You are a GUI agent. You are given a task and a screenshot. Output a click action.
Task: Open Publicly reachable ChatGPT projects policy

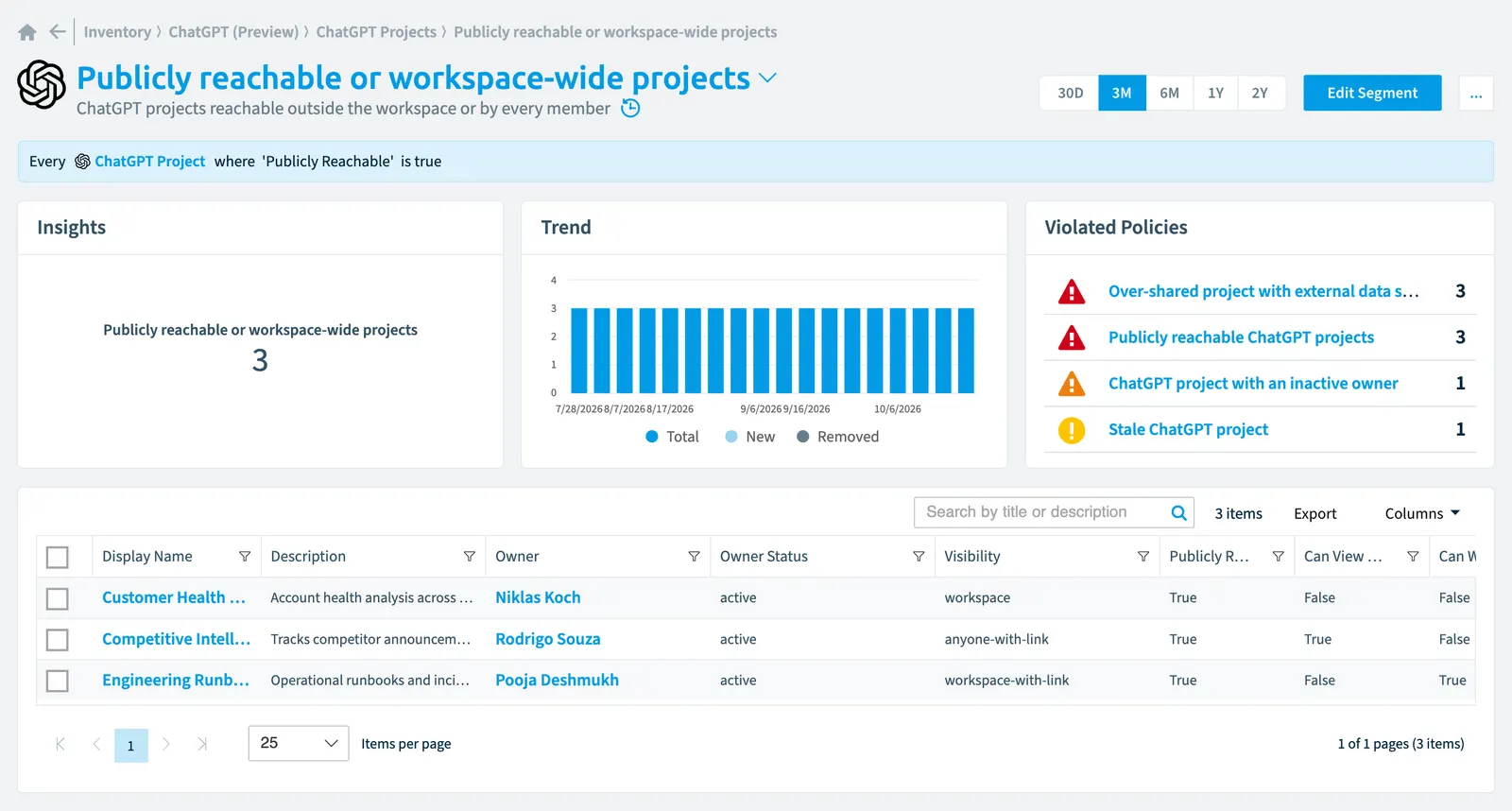(x=1241, y=337)
